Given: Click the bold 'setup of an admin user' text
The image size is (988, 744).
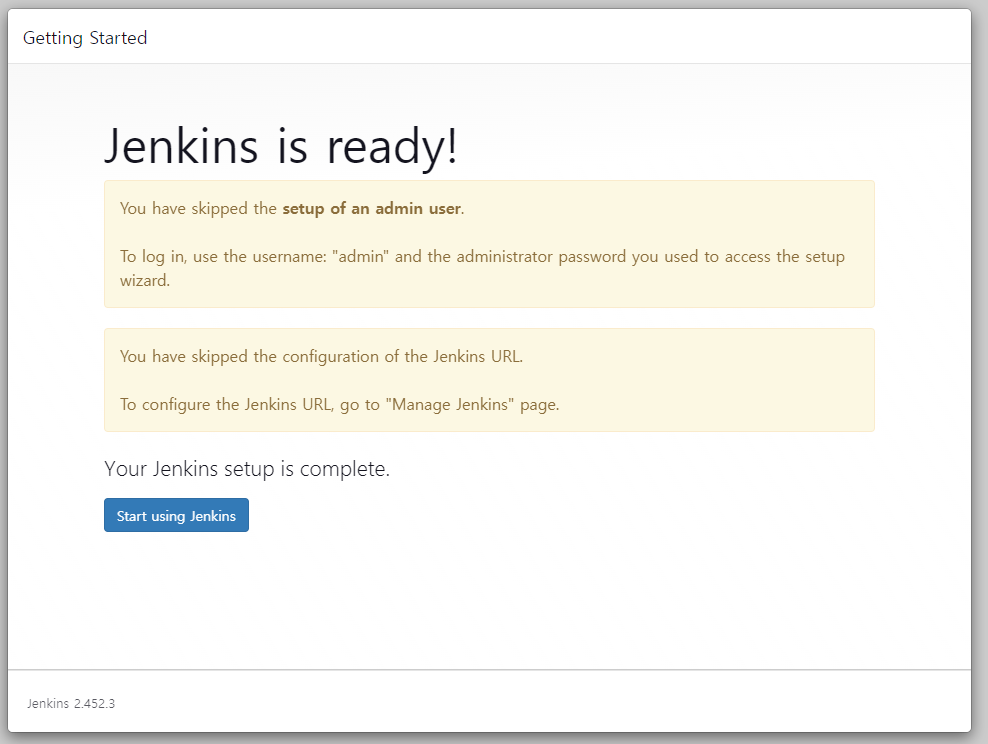Looking at the screenshot, I should click(x=372, y=209).
